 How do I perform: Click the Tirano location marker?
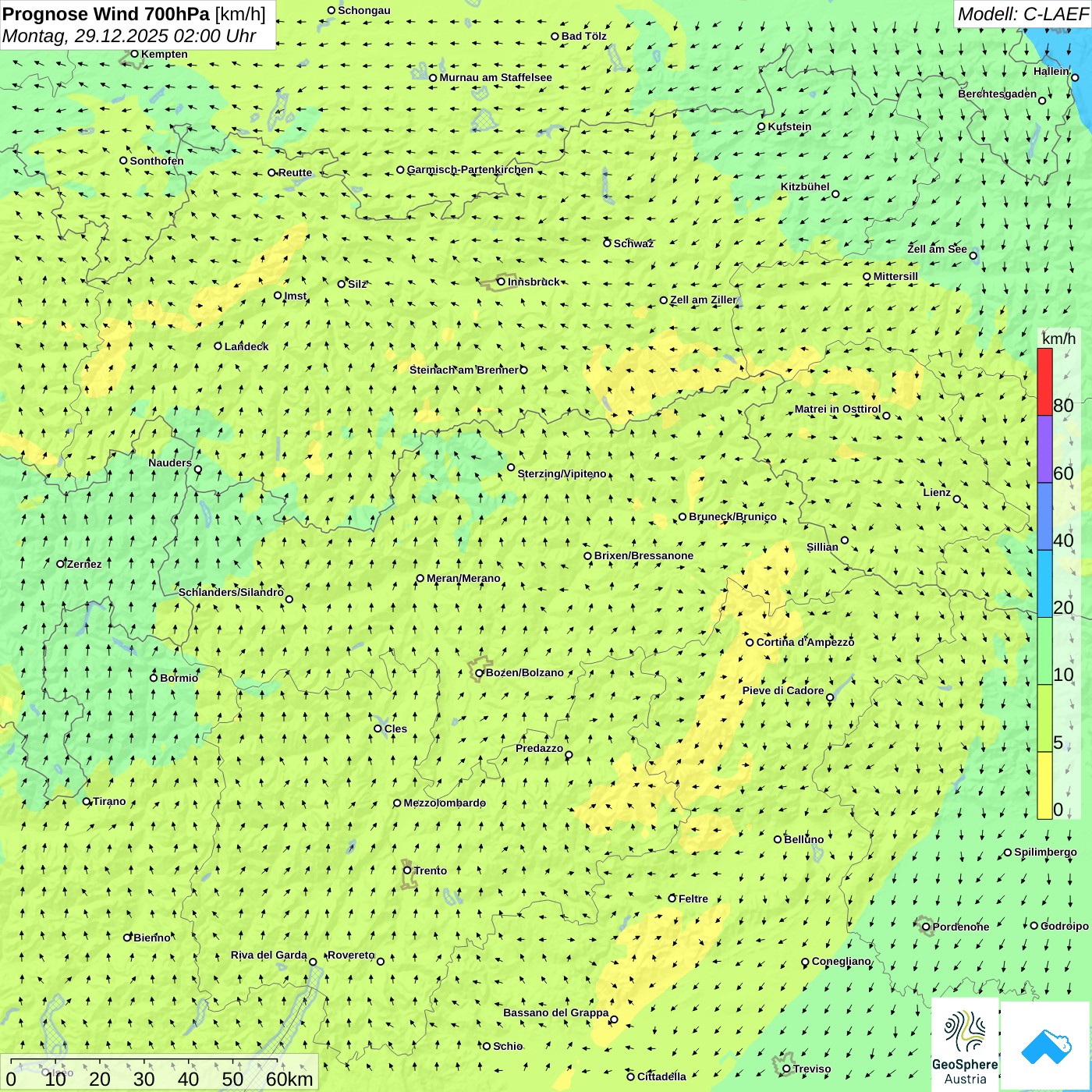click(87, 801)
